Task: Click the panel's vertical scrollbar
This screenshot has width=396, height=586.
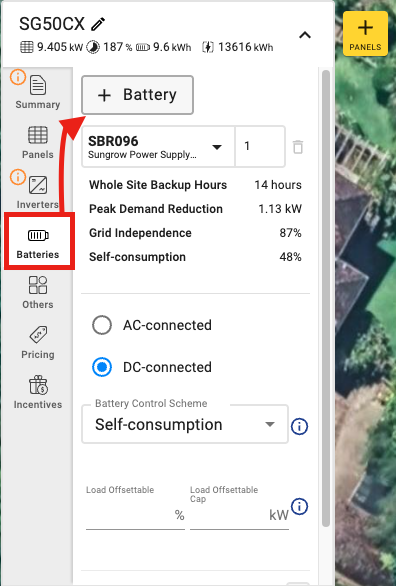Action: [326, 298]
